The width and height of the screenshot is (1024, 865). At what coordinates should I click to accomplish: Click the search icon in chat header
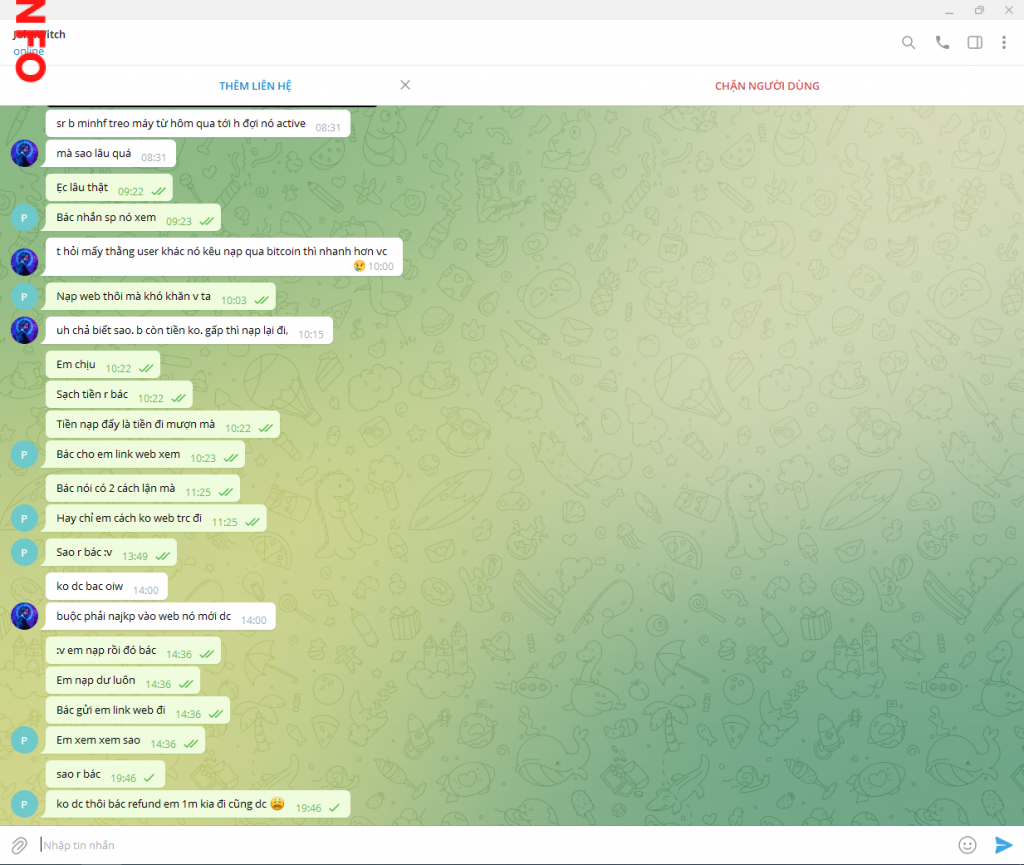(908, 42)
